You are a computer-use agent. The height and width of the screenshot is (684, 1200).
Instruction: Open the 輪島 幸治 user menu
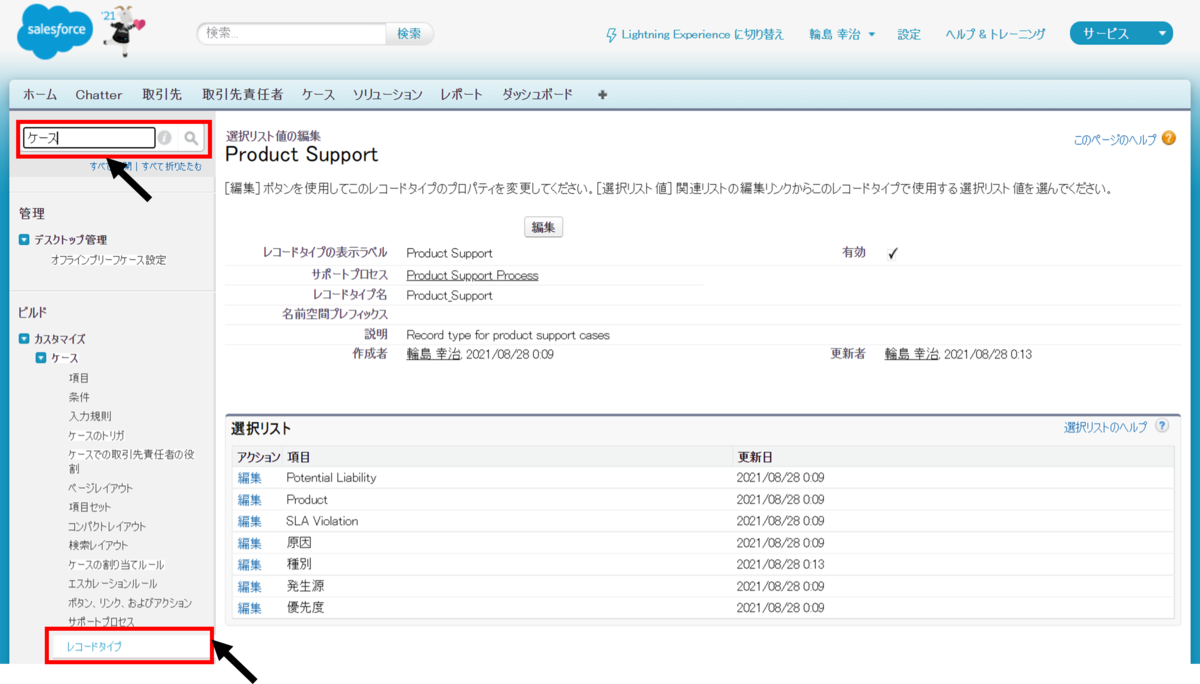coord(842,35)
